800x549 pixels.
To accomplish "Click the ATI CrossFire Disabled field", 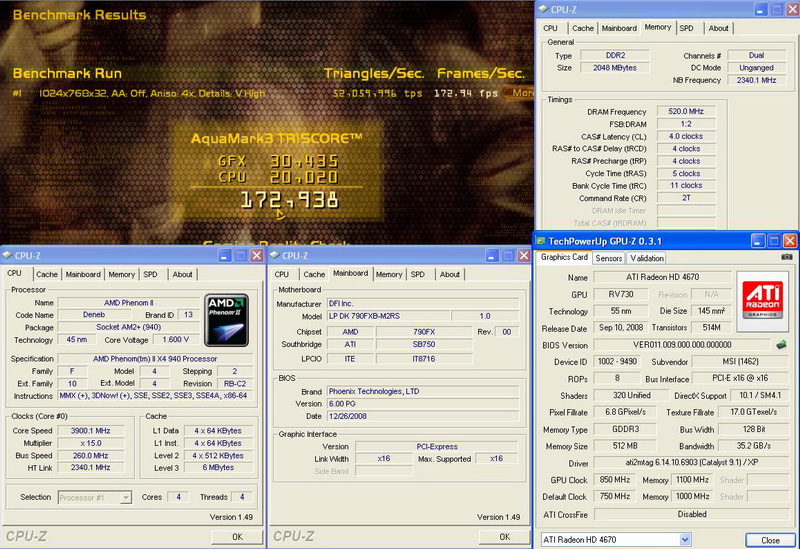I will coord(691,514).
